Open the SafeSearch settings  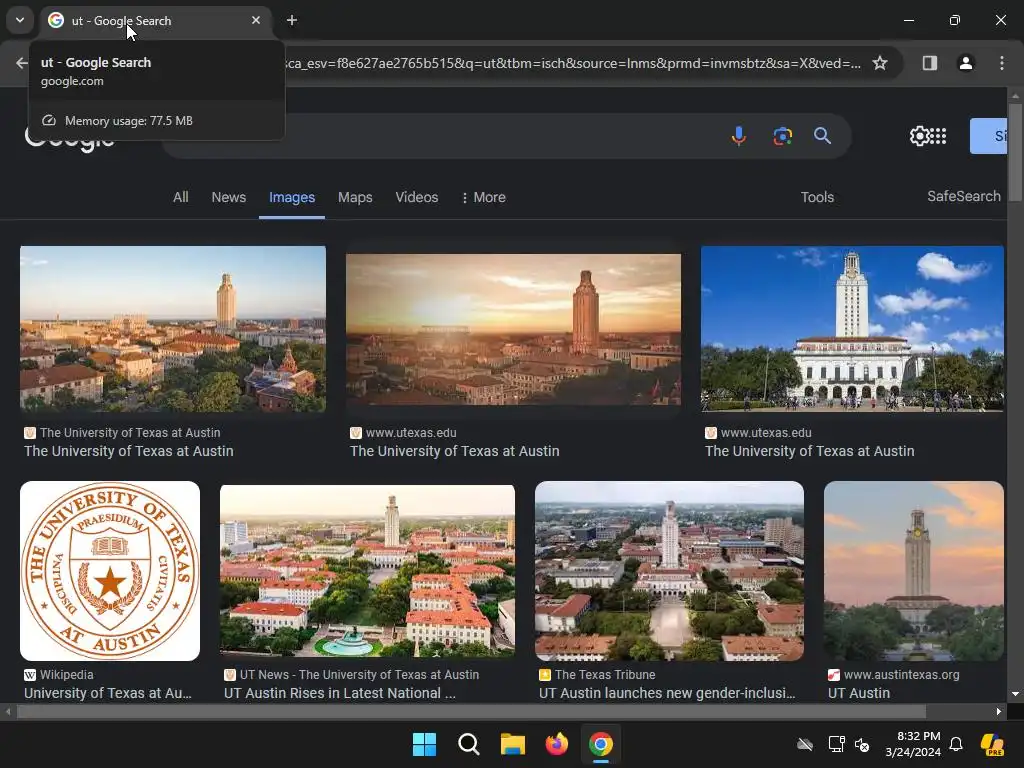click(x=963, y=197)
